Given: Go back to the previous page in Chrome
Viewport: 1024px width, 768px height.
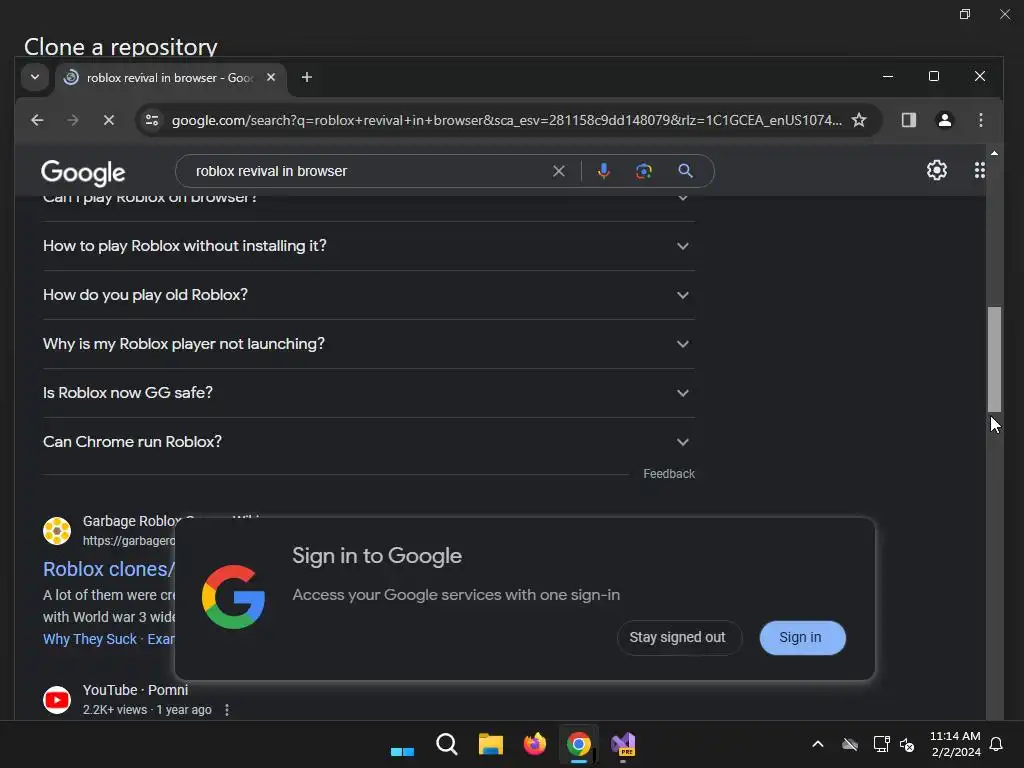Looking at the screenshot, I should 37,120.
